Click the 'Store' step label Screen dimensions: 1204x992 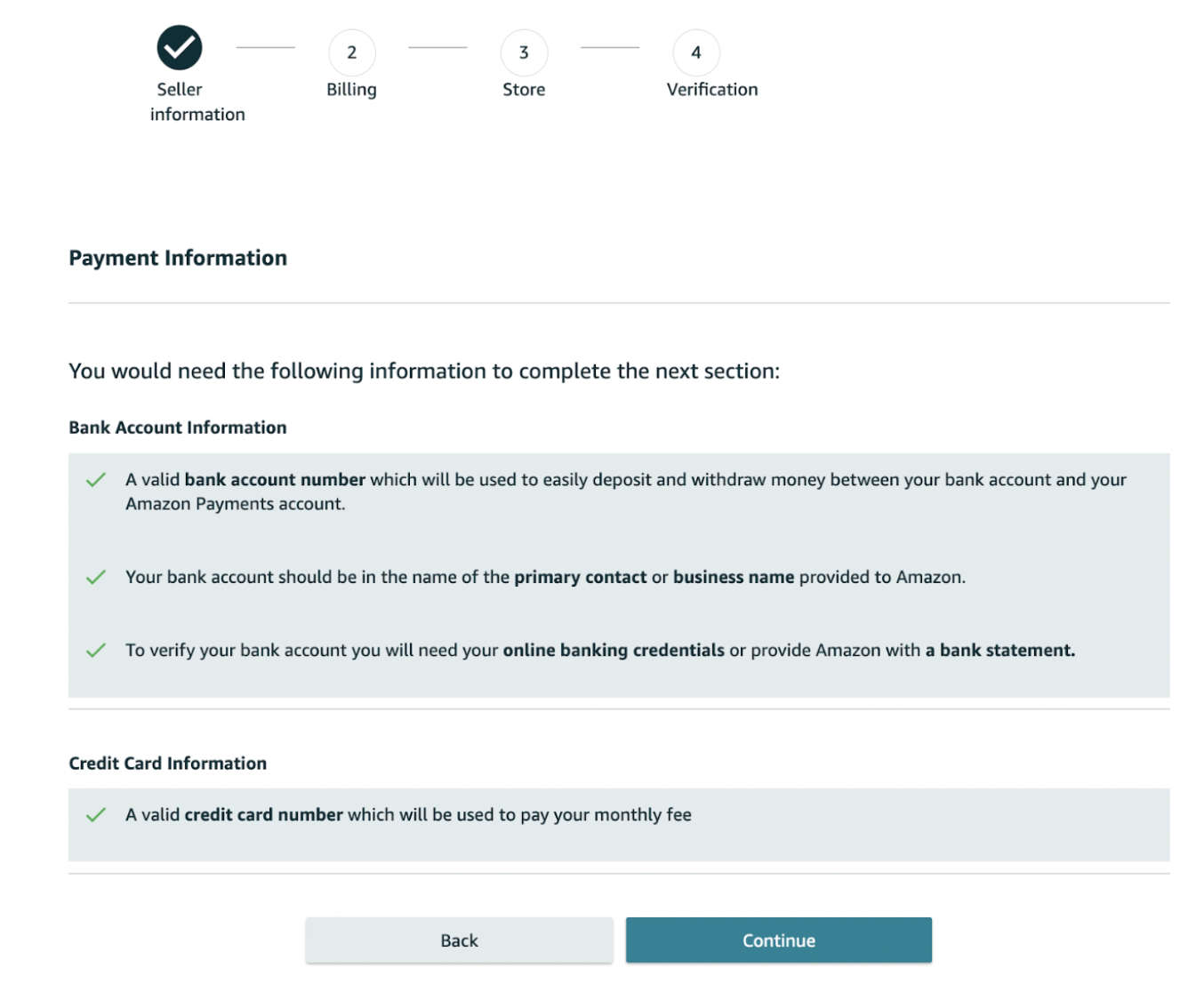coord(524,90)
